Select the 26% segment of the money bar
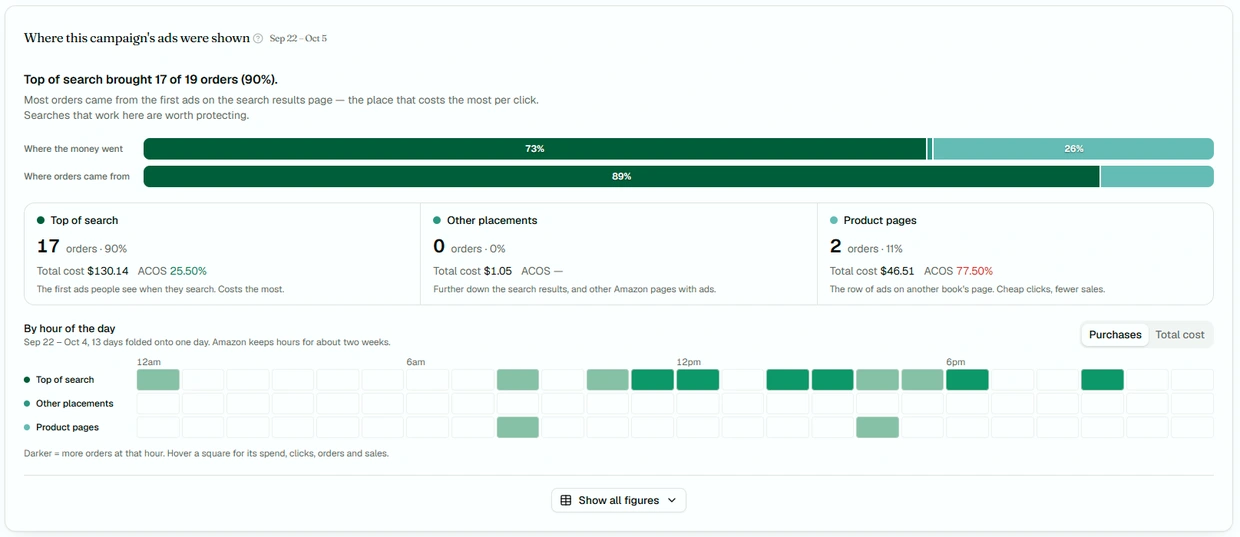This screenshot has width=1240, height=537. click(1073, 149)
